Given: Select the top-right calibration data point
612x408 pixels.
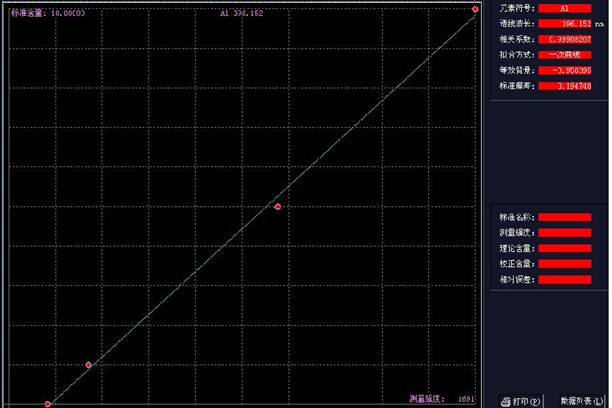Looking at the screenshot, I should [476, 9].
